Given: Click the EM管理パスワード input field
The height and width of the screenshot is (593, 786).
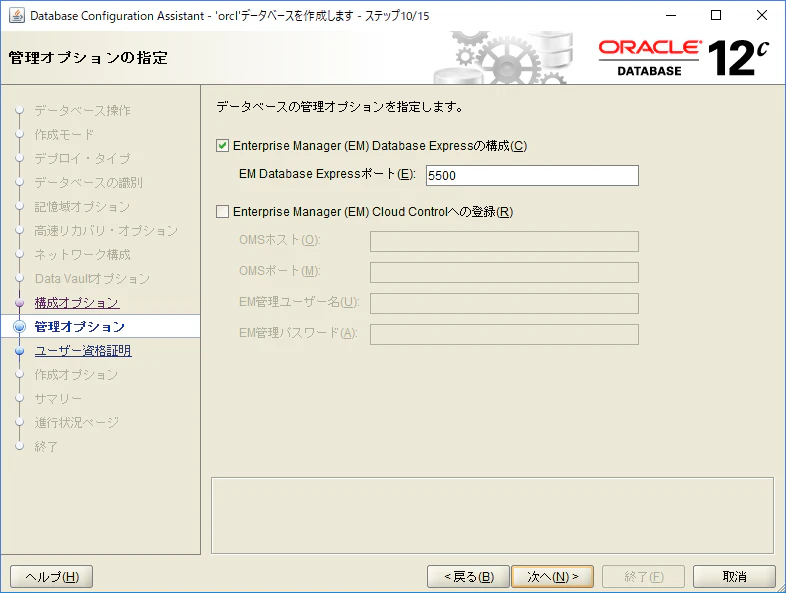Looking at the screenshot, I should [x=504, y=334].
